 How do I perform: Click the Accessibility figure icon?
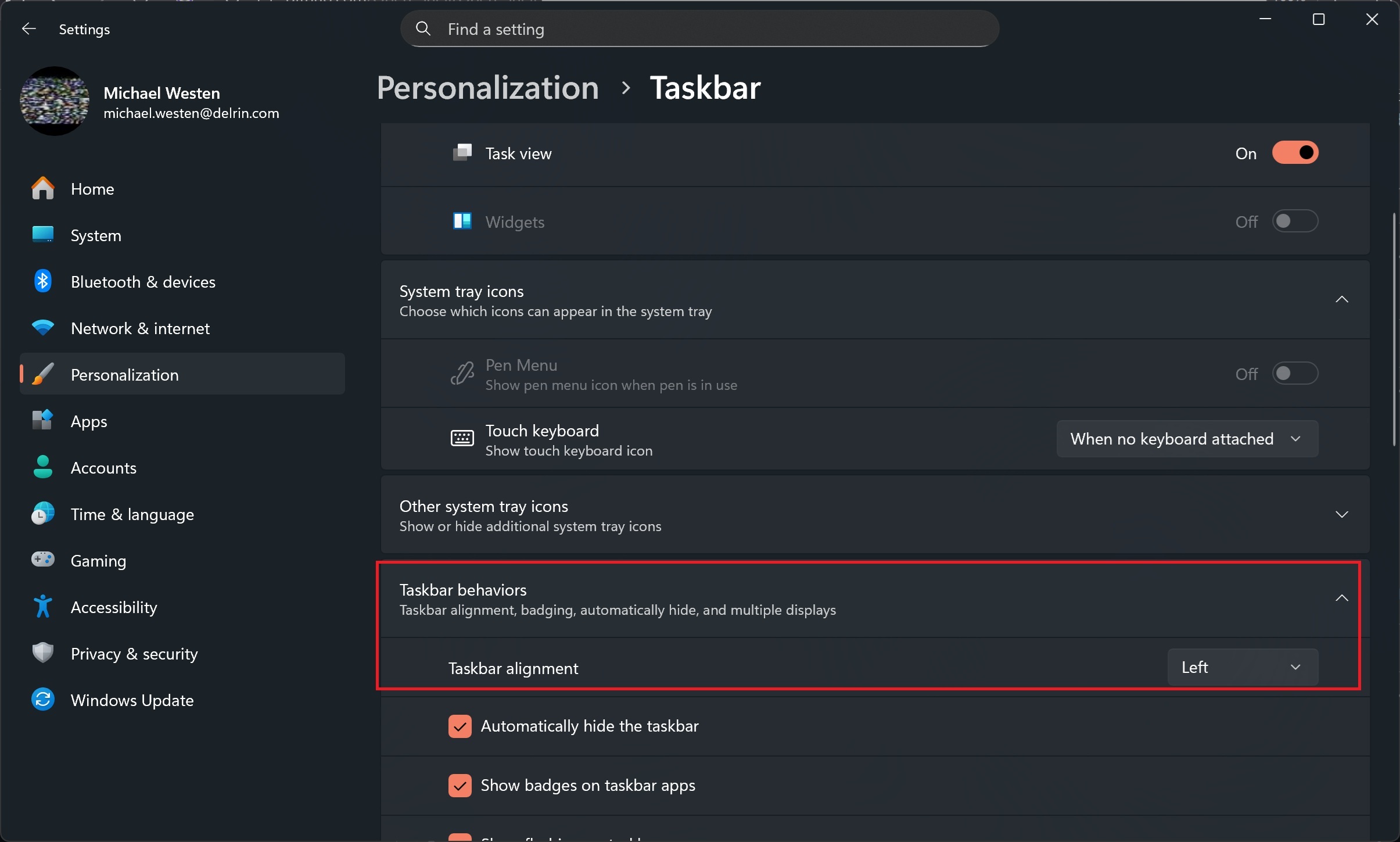point(43,607)
